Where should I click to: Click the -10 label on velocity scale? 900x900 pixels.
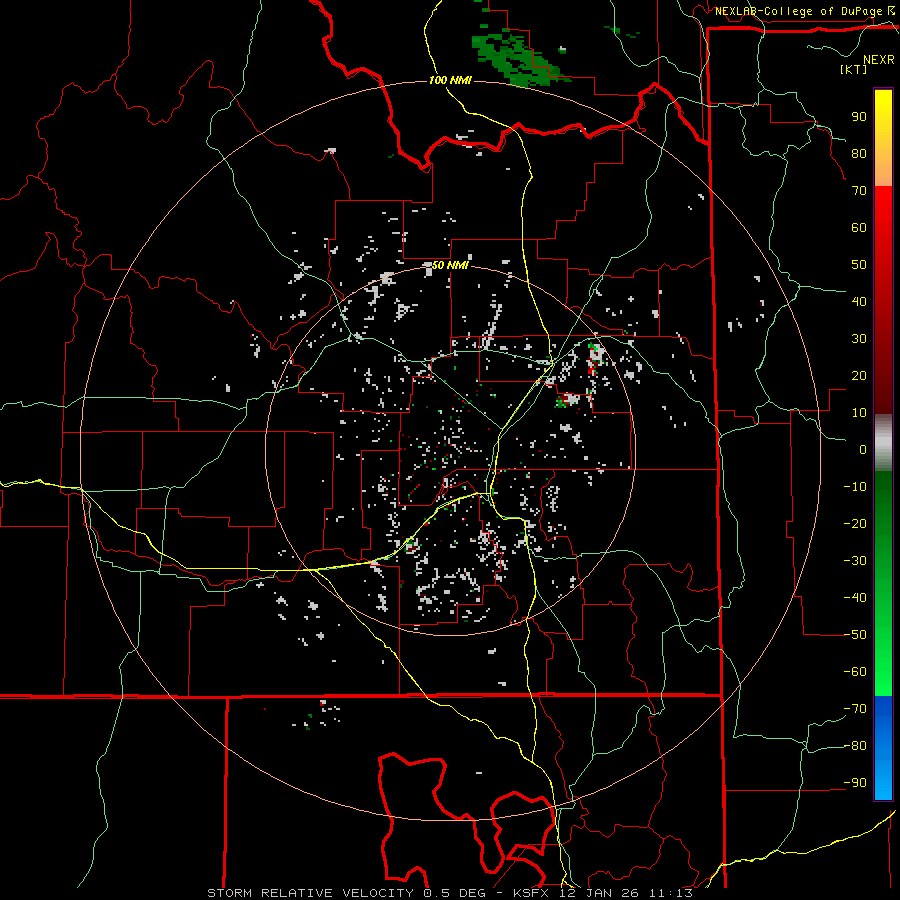click(855, 487)
